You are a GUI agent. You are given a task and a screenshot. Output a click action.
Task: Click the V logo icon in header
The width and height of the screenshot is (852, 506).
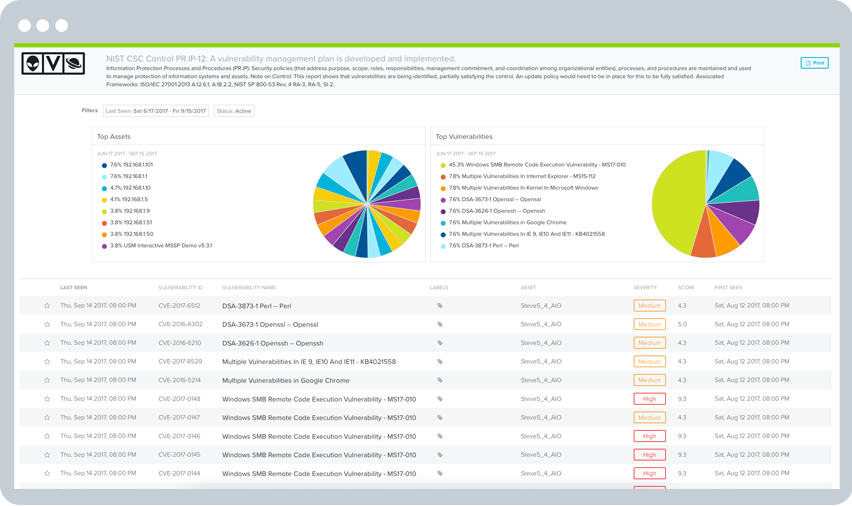pos(54,63)
